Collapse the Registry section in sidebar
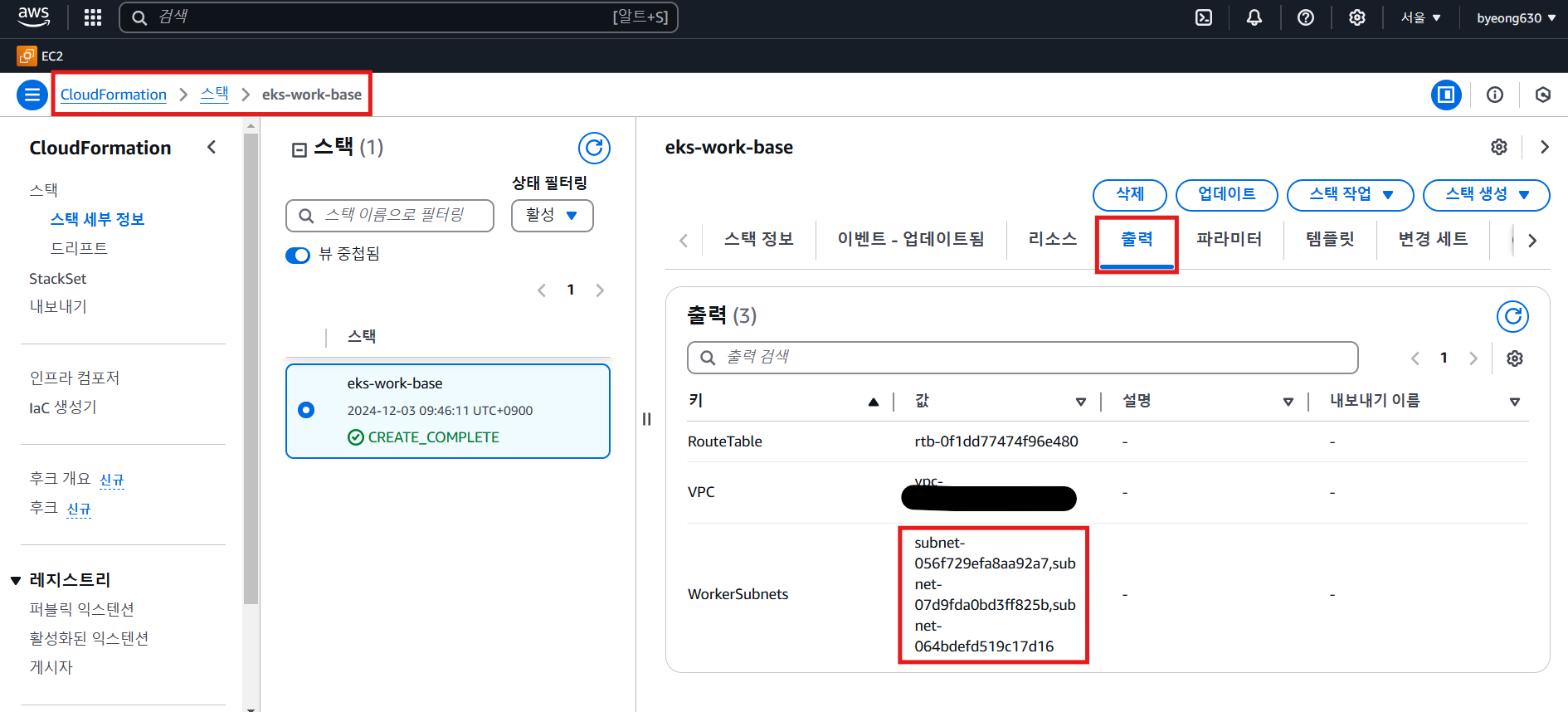This screenshot has width=1568, height=712. 16,580
